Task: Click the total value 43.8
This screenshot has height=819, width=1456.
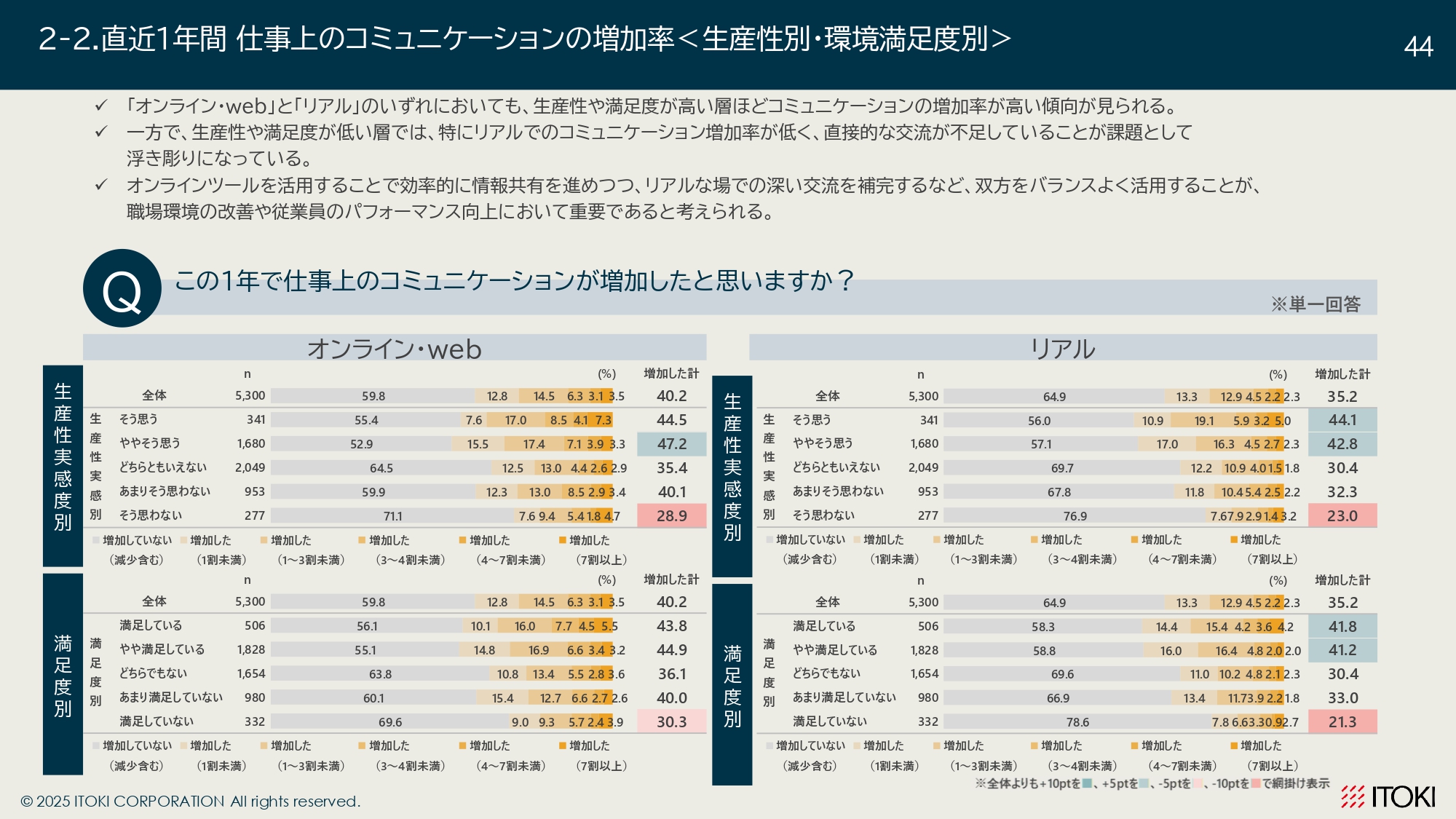Action: click(x=671, y=625)
